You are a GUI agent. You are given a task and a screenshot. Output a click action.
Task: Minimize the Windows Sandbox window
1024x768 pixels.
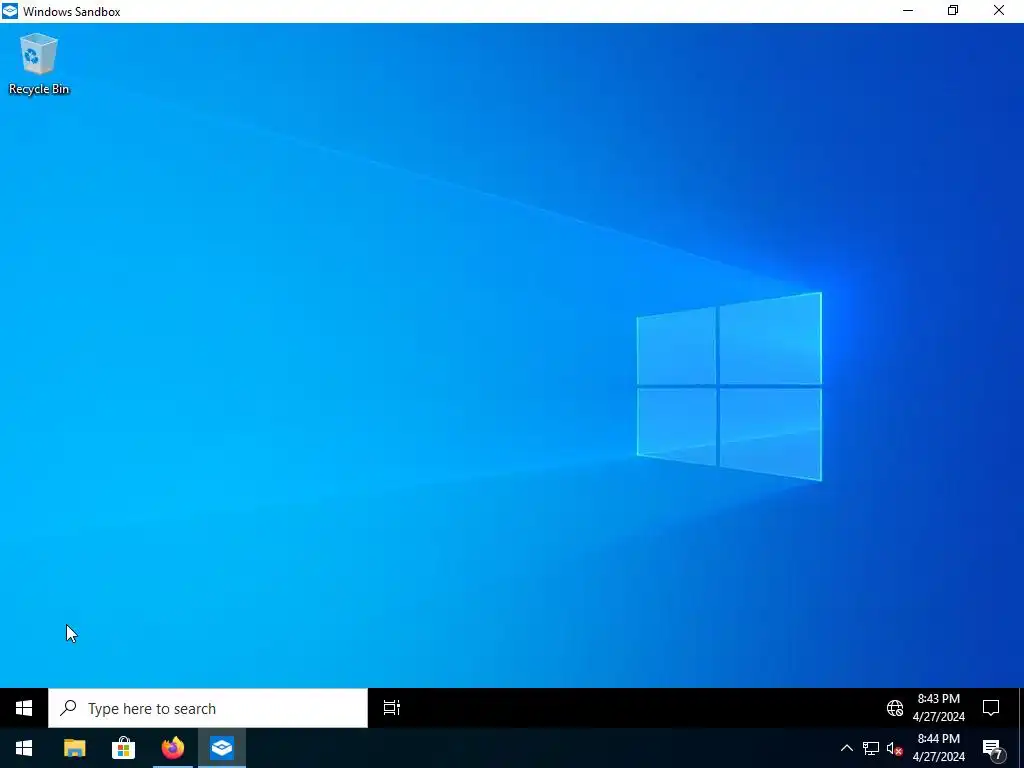coord(908,11)
